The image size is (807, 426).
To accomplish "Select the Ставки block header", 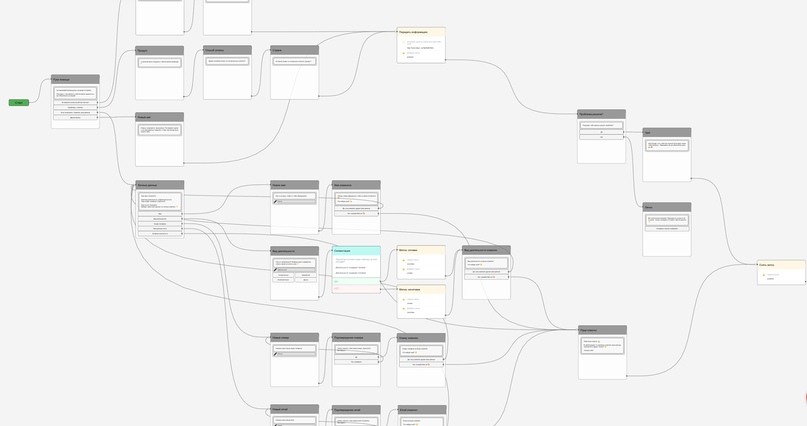I will coord(294,50).
